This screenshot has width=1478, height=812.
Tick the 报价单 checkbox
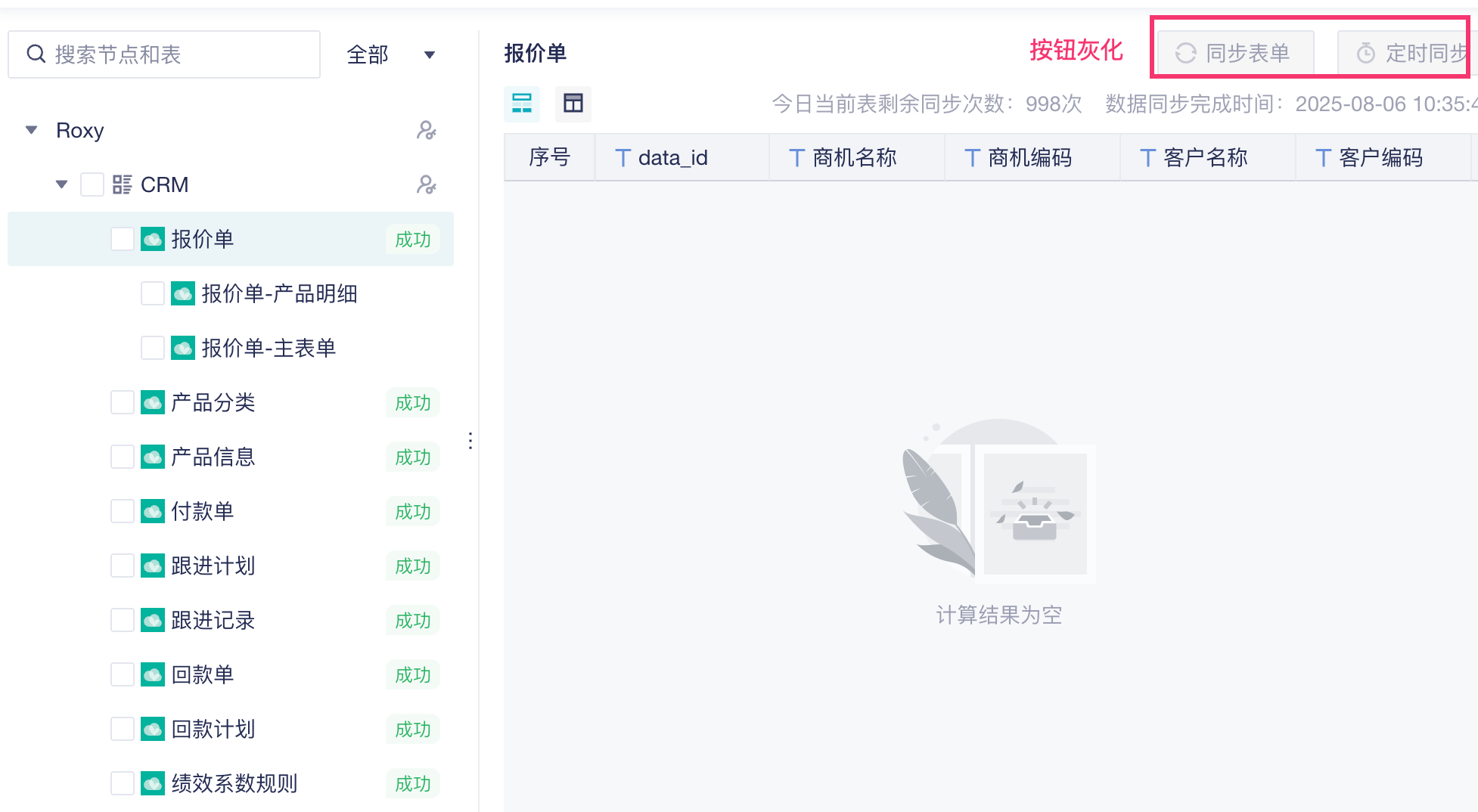(123, 239)
